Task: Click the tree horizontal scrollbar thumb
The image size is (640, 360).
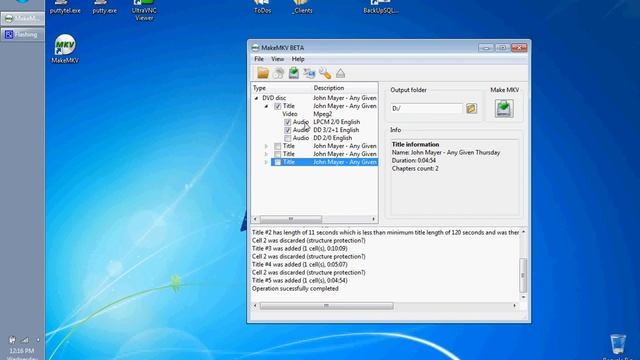Action: (291, 219)
